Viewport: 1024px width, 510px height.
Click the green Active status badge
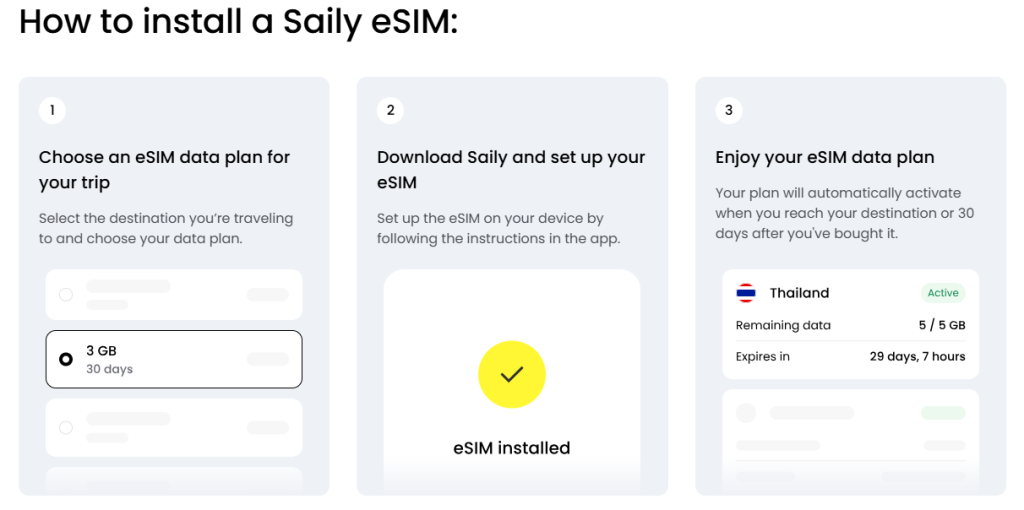(x=943, y=293)
